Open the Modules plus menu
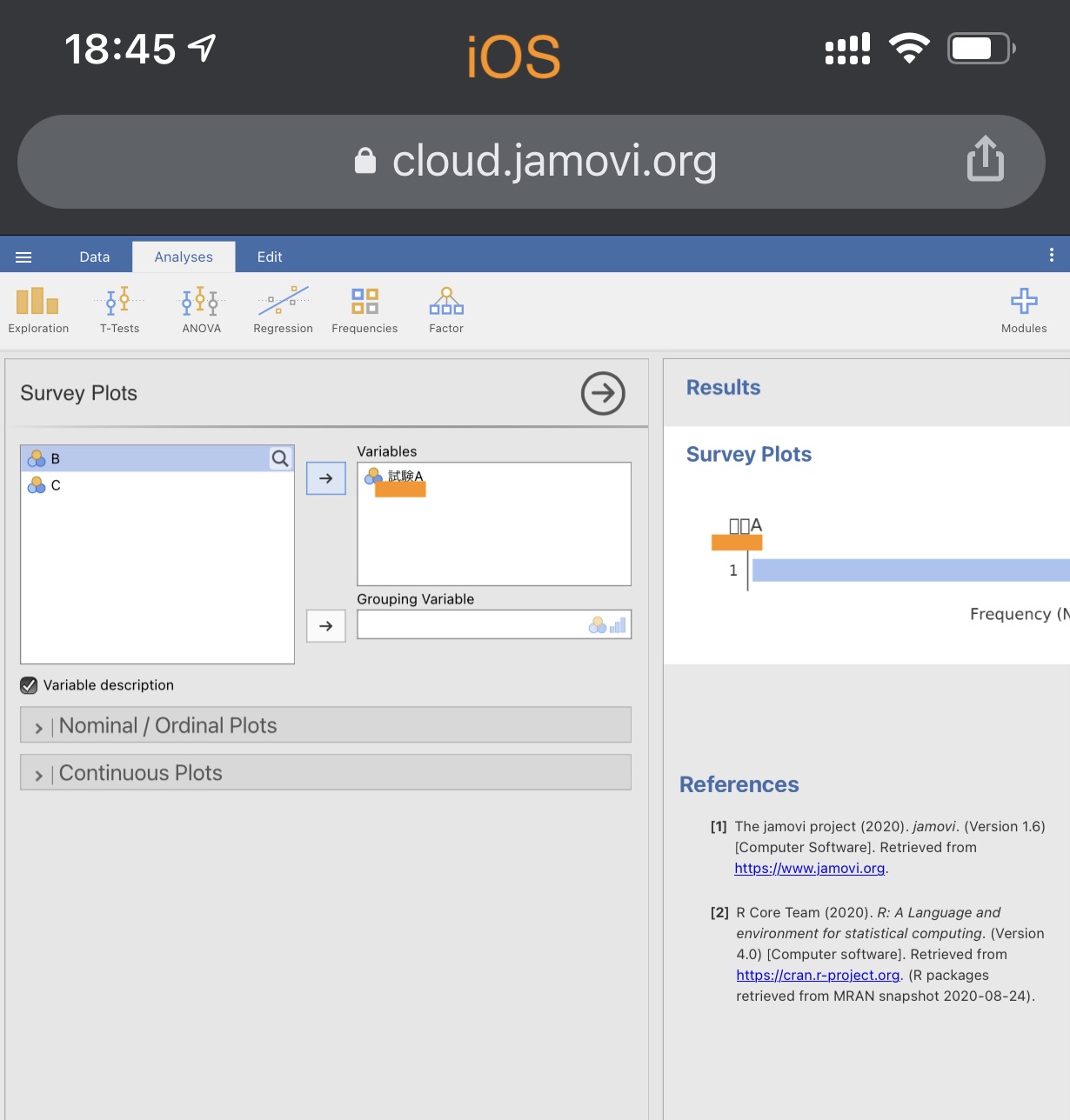 pyautogui.click(x=1024, y=310)
